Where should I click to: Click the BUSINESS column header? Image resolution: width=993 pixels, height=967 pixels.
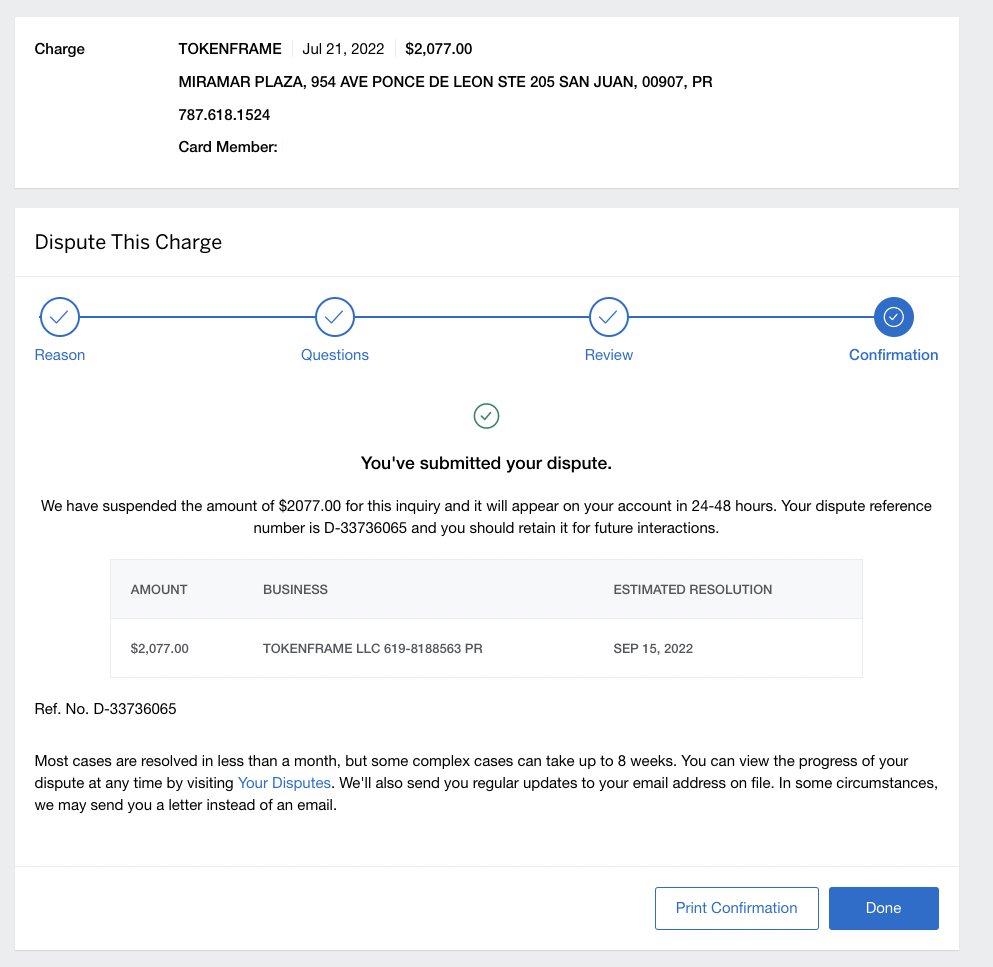point(295,590)
